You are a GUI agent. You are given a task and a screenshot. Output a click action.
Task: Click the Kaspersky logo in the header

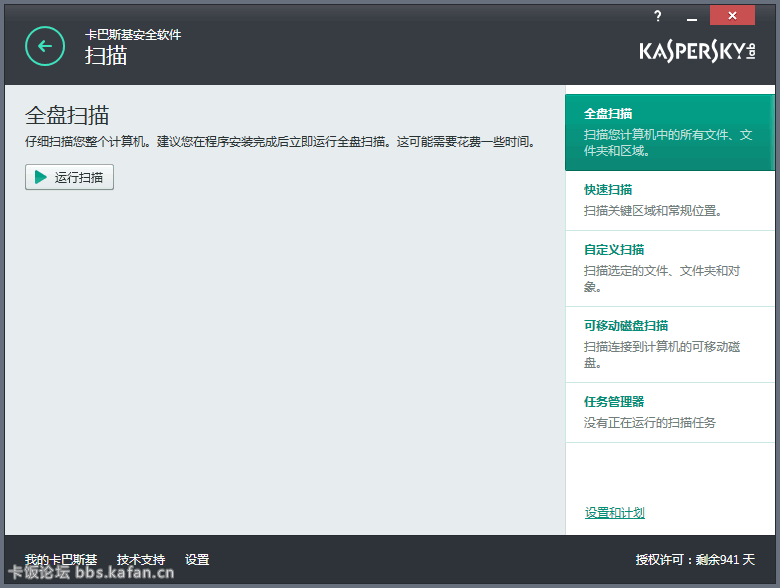(x=697, y=51)
